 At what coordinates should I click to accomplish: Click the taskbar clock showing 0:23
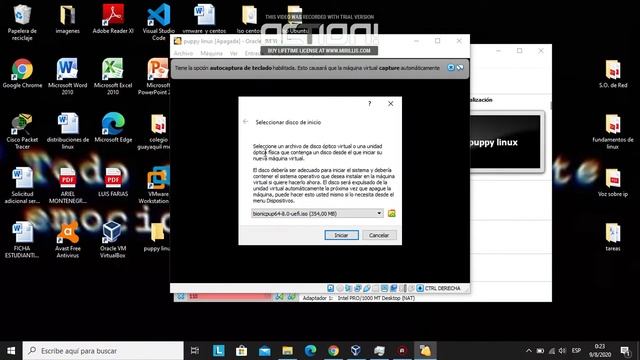[600, 351]
